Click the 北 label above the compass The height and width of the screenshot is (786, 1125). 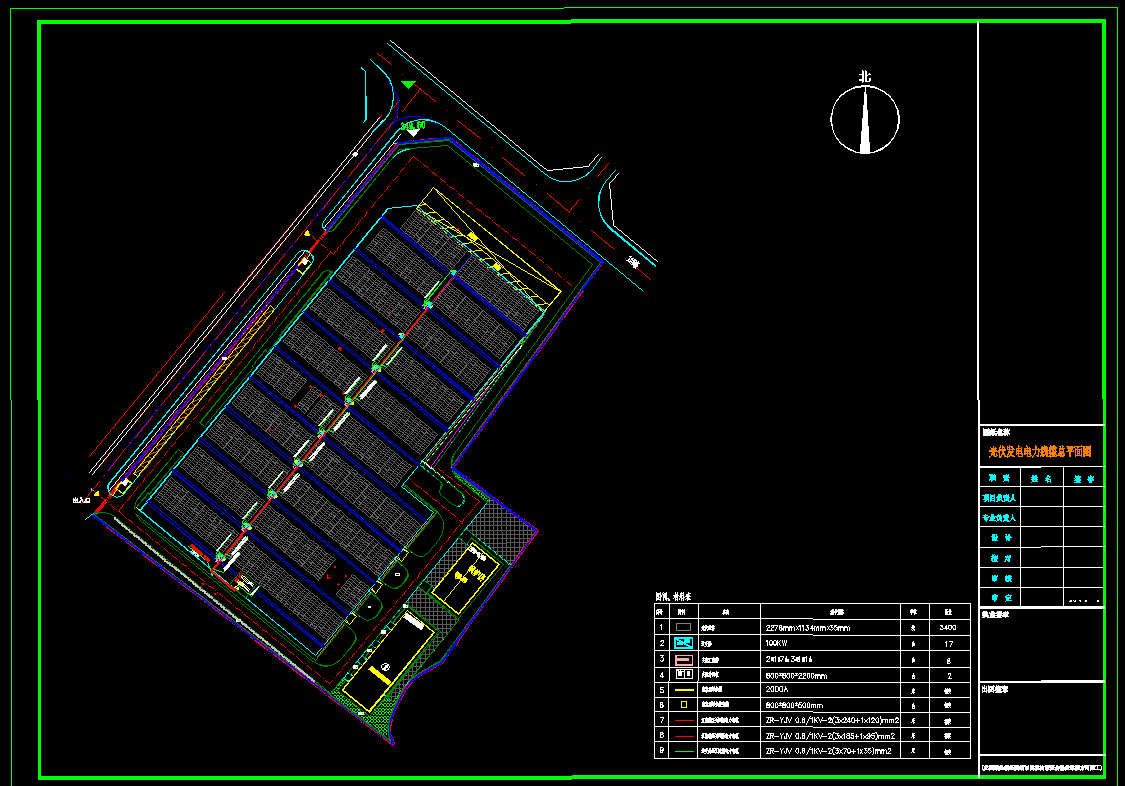pos(865,77)
